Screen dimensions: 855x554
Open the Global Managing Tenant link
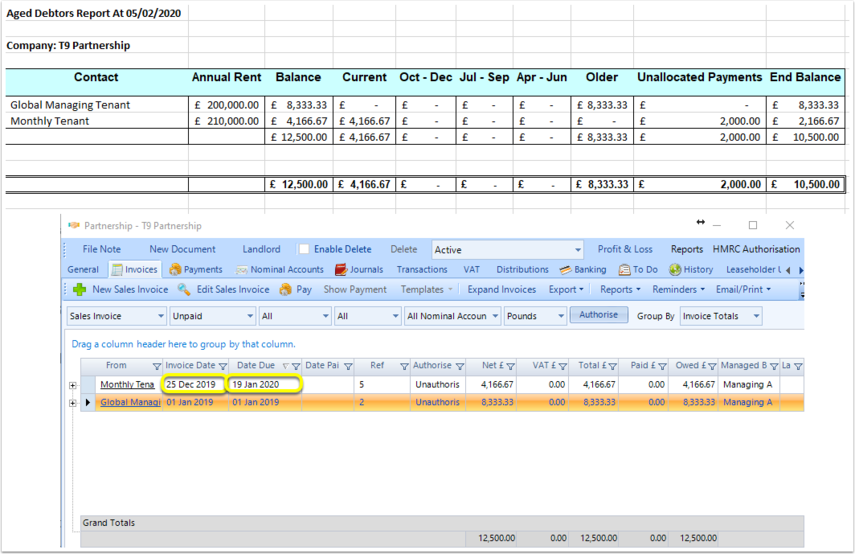coord(130,402)
